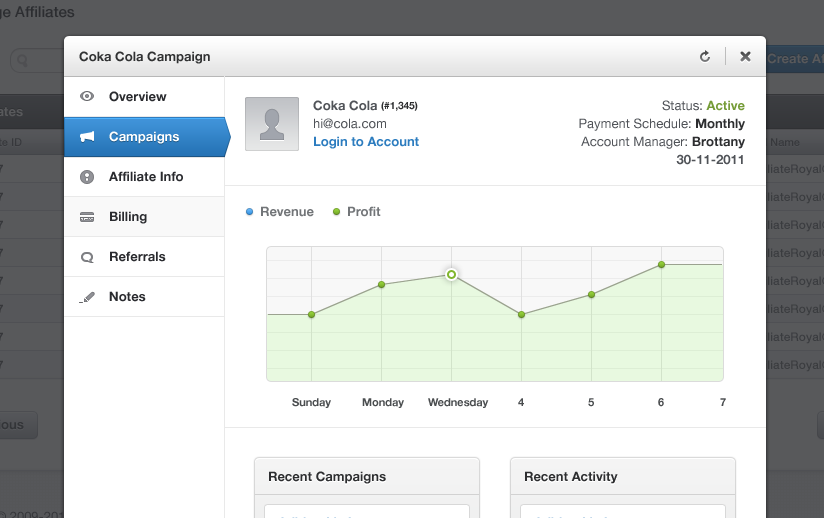824x518 pixels.
Task: Click the Active status value
Action: [x=725, y=106]
